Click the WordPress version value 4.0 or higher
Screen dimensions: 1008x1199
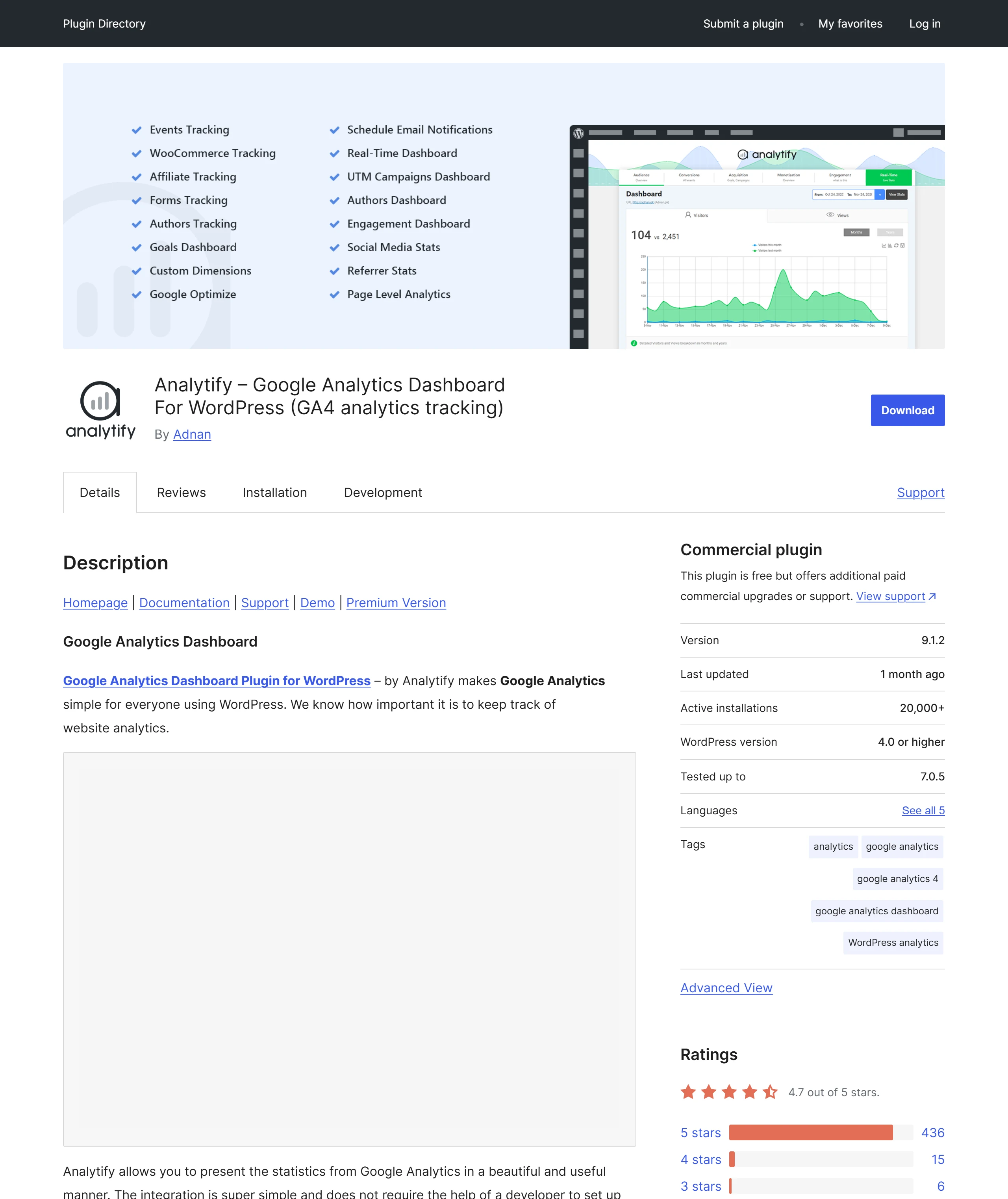pos(911,742)
